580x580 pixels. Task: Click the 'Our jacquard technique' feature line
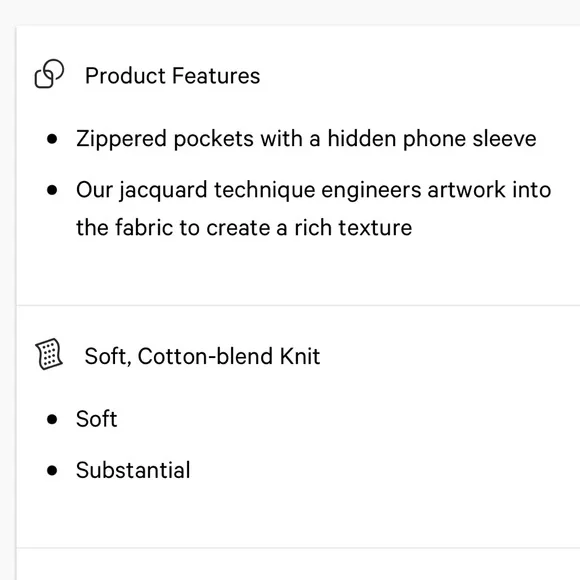coord(313,190)
